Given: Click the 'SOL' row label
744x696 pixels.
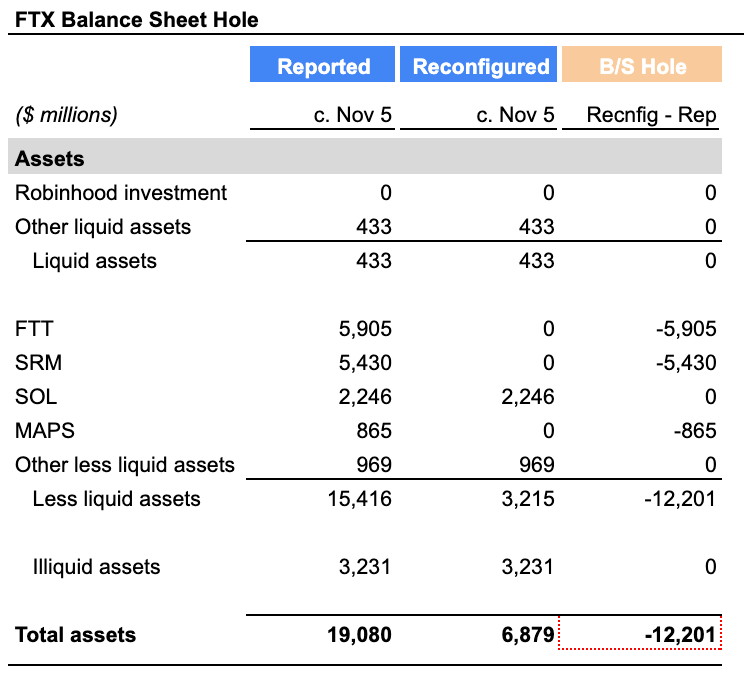Looking at the screenshot, I should pyautogui.click(x=36, y=397).
